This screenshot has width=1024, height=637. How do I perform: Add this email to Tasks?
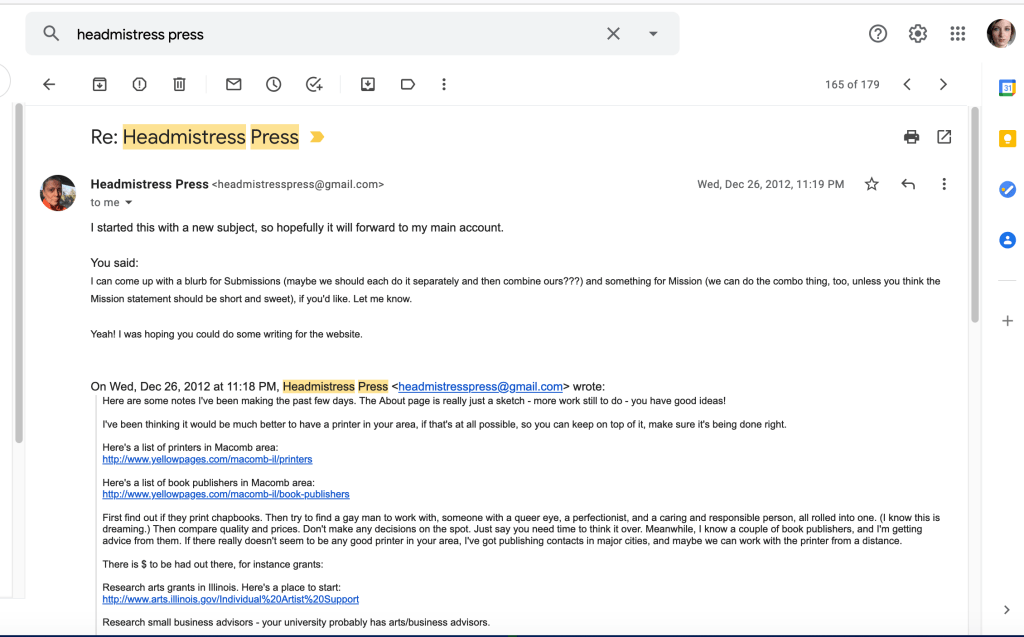(x=314, y=85)
